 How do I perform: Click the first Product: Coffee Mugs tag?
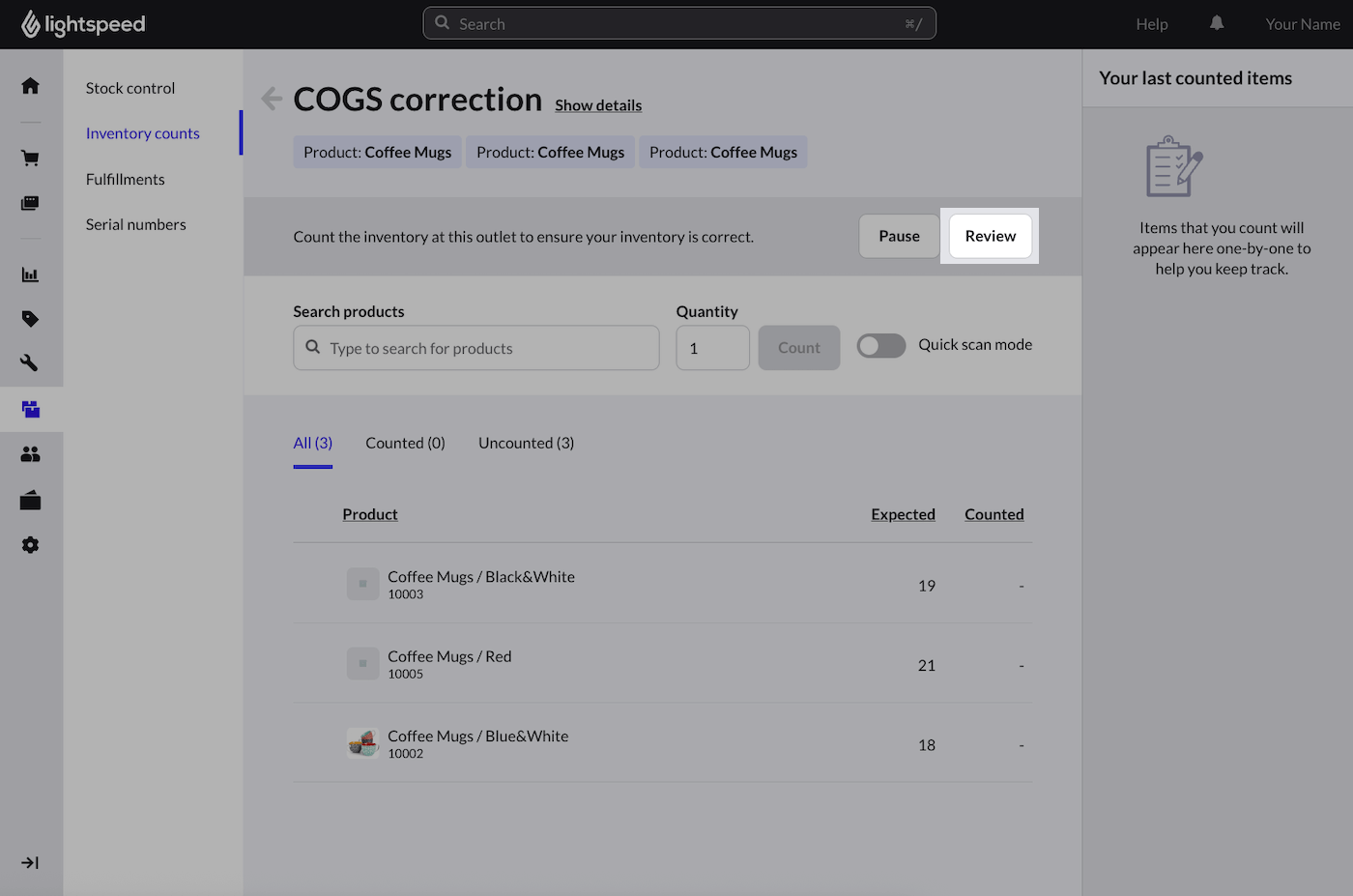[x=378, y=152]
